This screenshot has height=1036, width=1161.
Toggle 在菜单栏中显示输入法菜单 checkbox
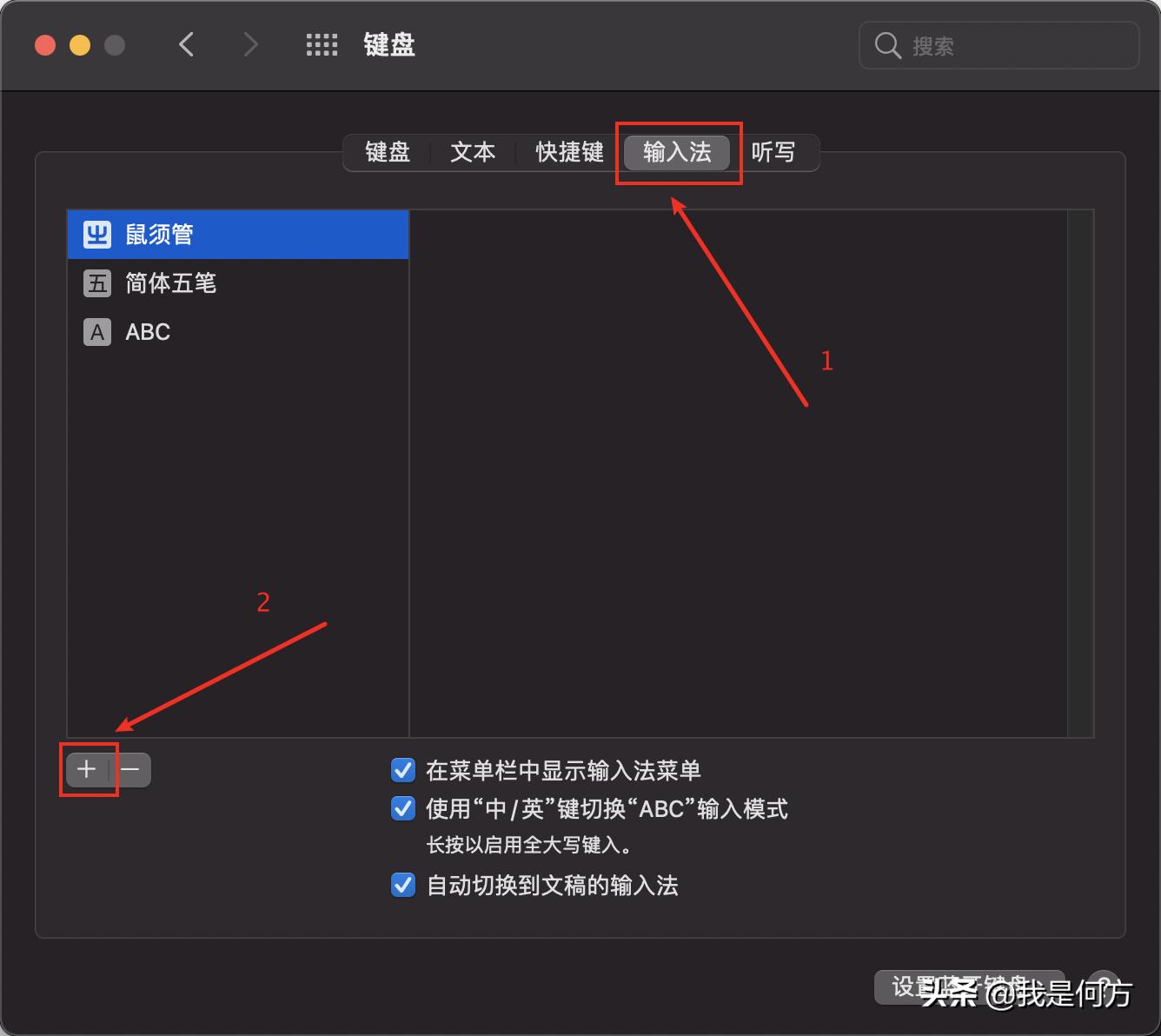coord(402,770)
